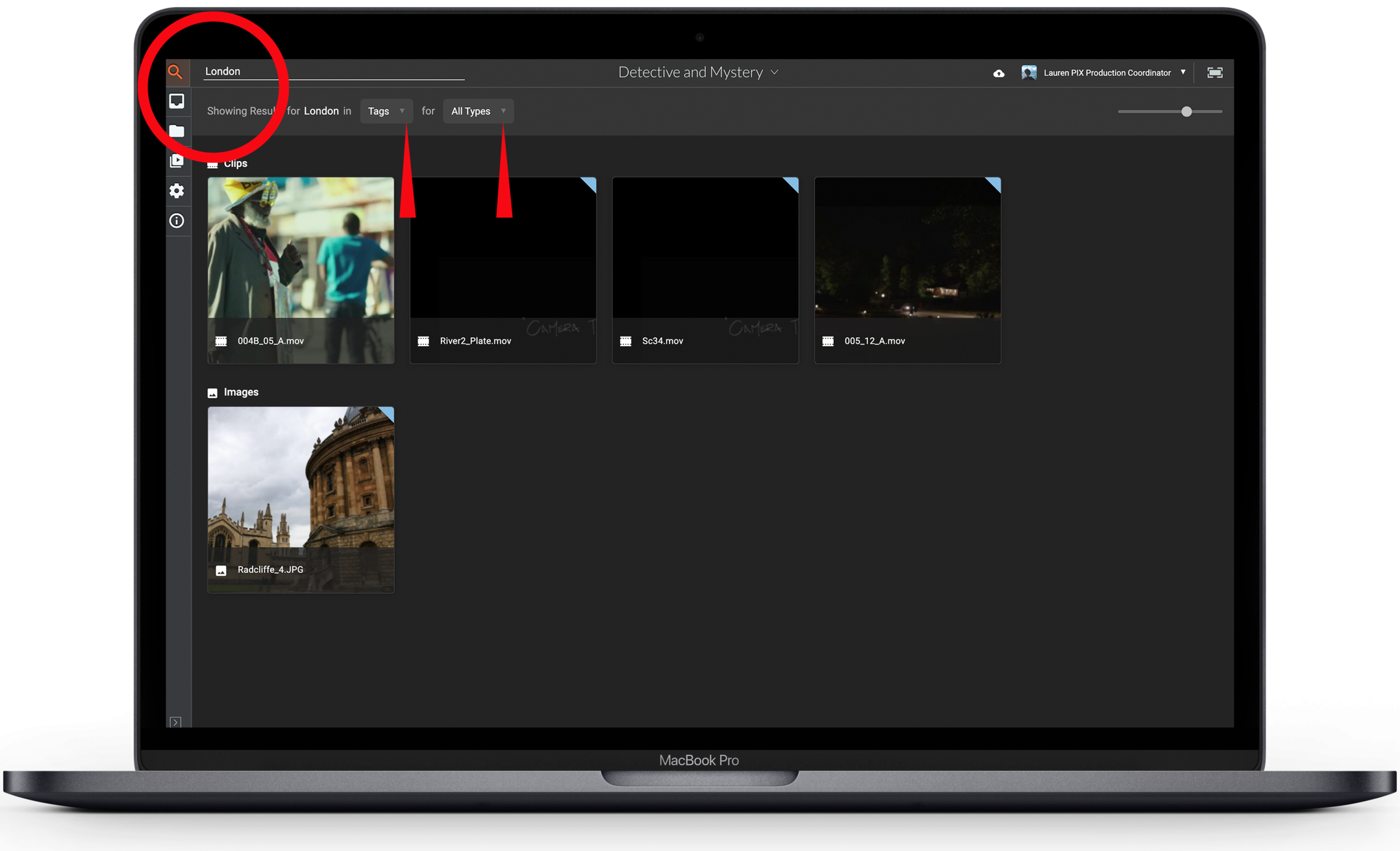
Task: Expand Detective and Mystery project dropdown
Action: click(698, 72)
